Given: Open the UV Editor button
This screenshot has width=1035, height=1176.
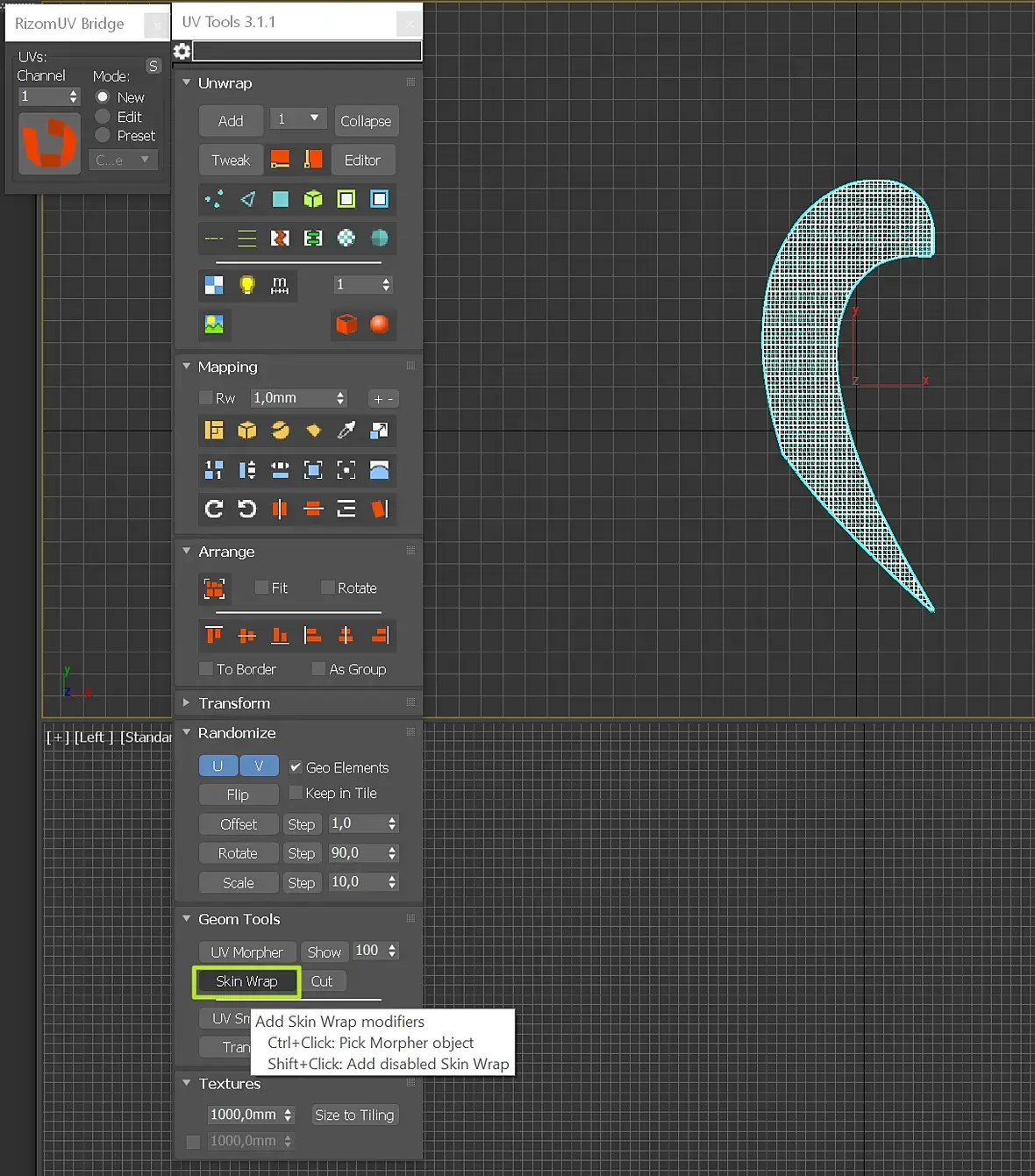Looking at the screenshot, I should [x=362, y=160].
